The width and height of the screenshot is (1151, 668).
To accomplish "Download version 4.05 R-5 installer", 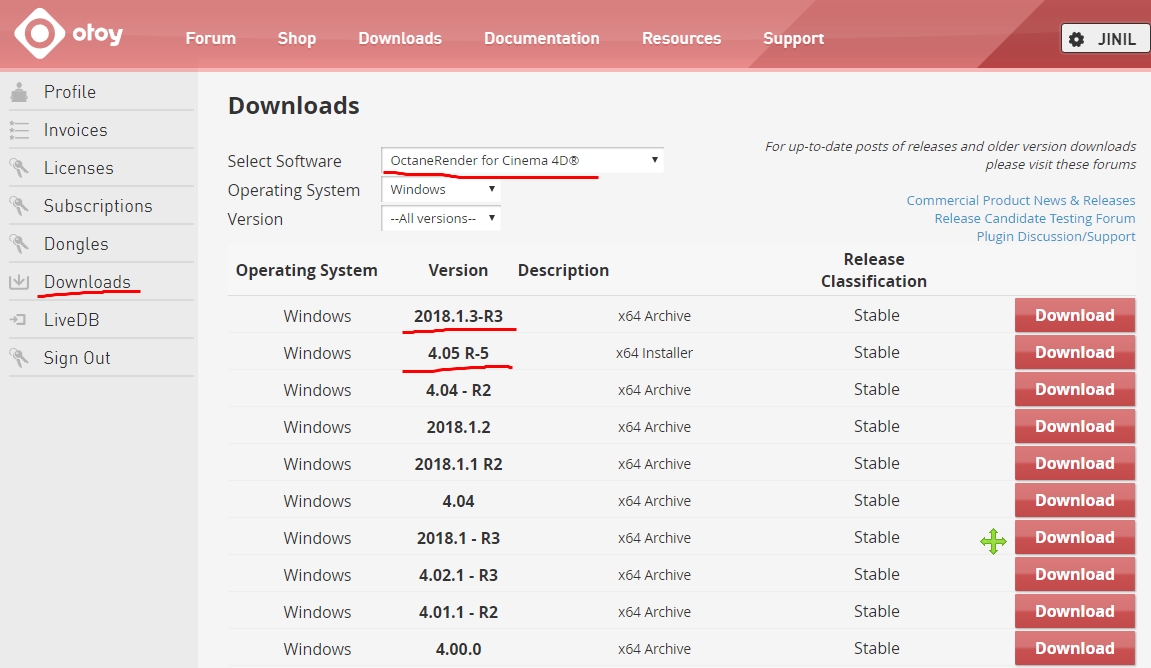I will point(1075,352).
